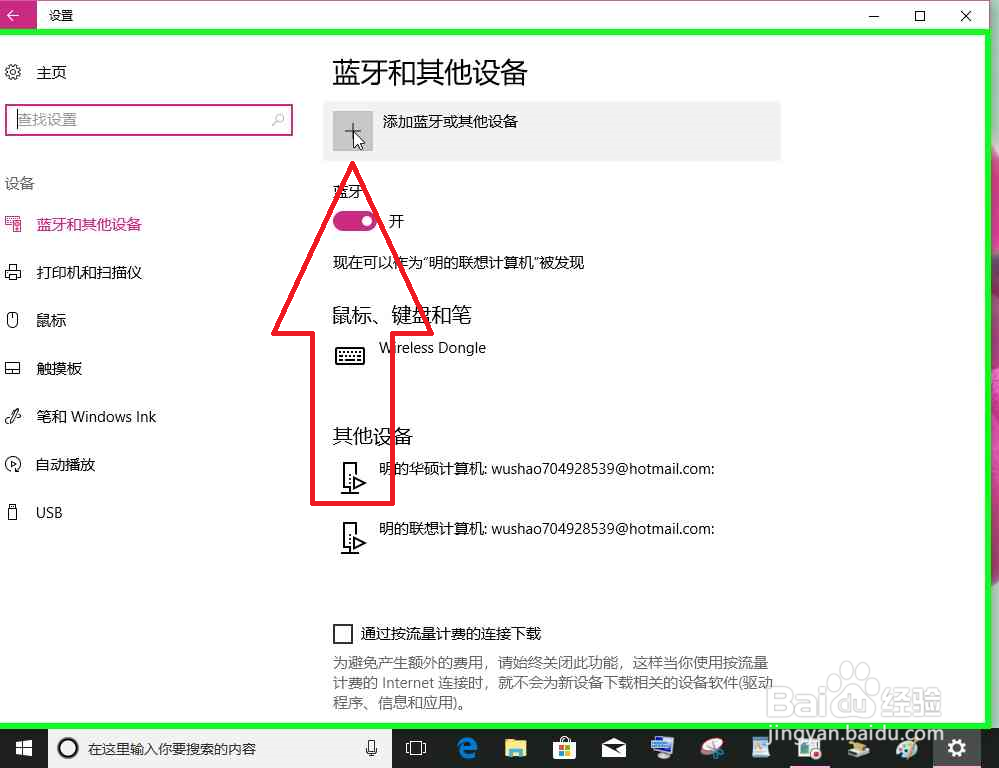Select 蓝牙和其他设备 in sidebar
This screenshot has height=768, width=999.
coord(89,224)
